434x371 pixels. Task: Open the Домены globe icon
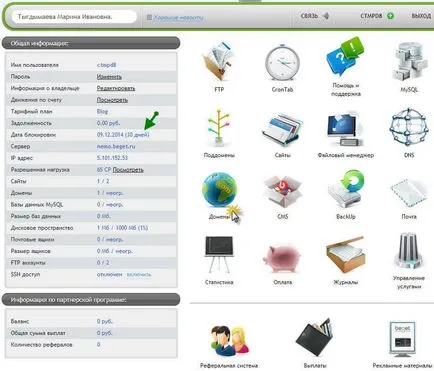220,190
